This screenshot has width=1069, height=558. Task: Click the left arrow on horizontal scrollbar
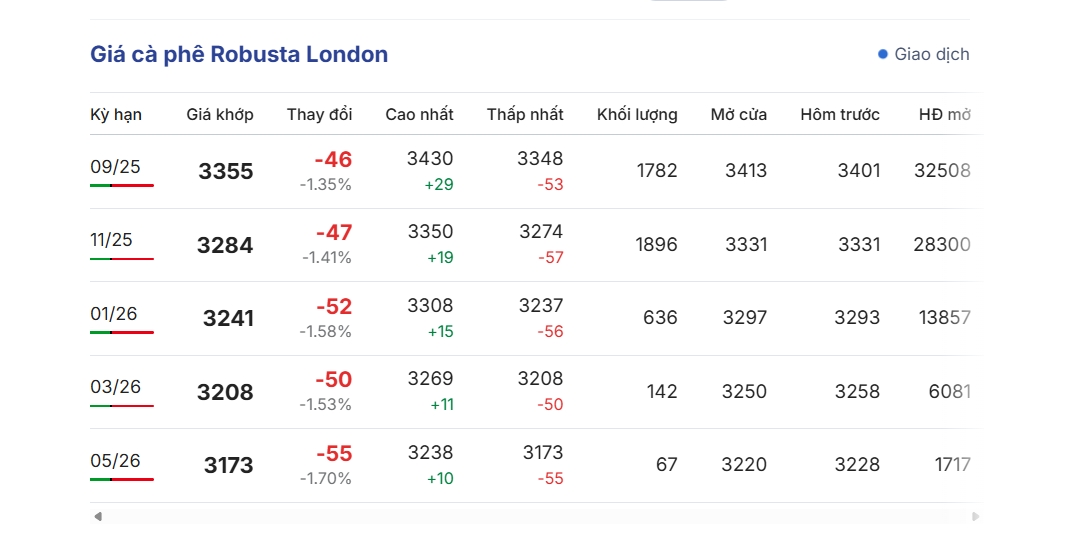(x=98, y=516)
